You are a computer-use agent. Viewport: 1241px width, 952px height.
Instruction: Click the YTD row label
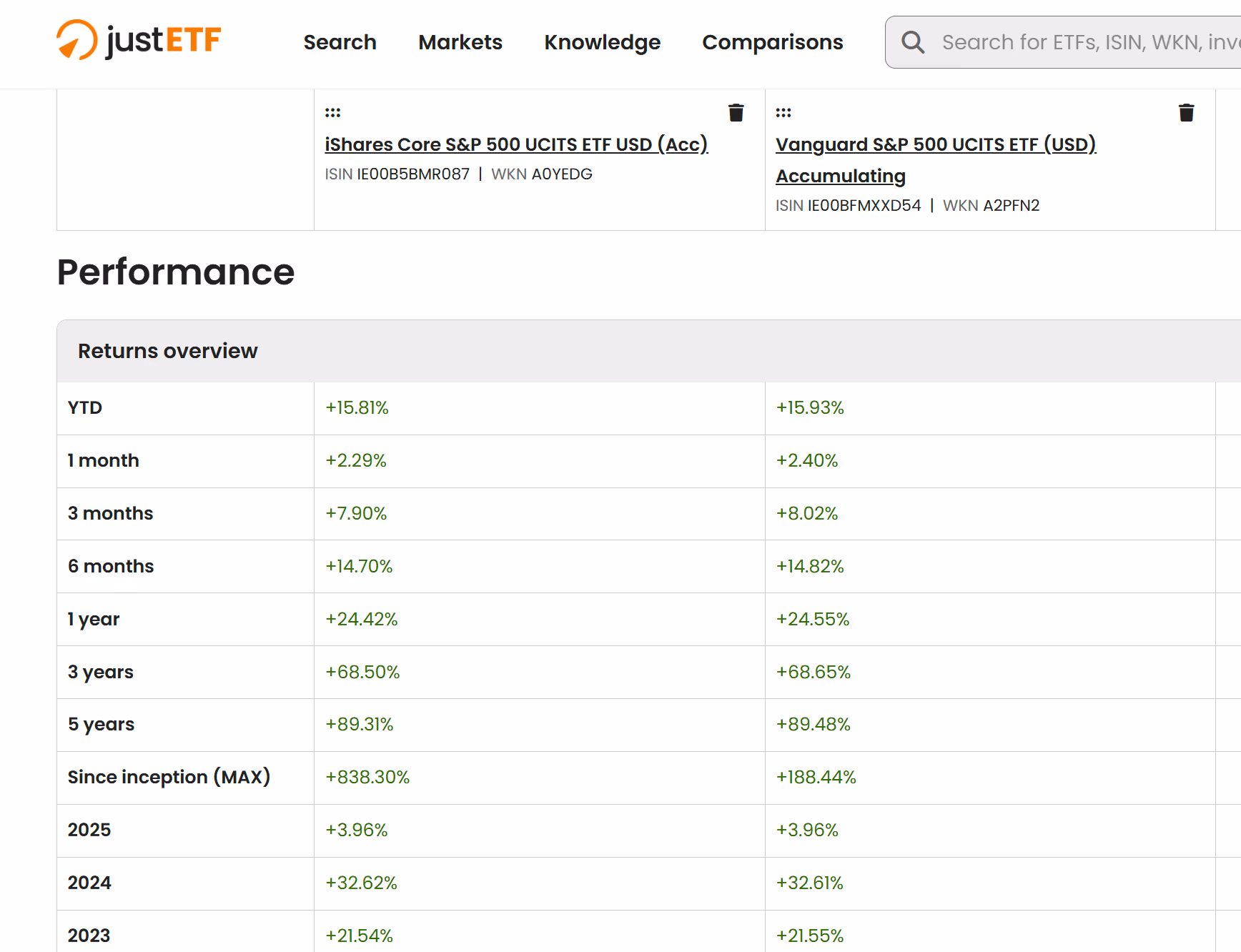pos(85,408)
